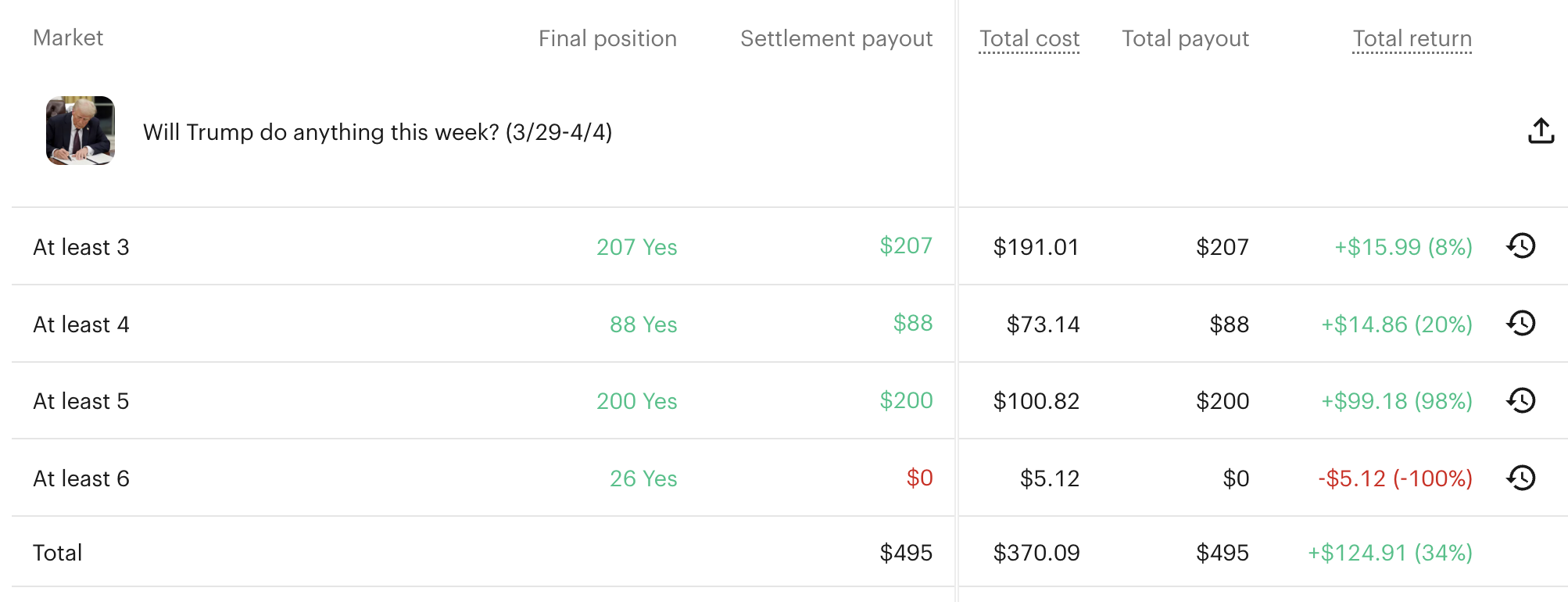Sort by the Total payout column
This screenshot has width=1568, height=602.
(x=1184, y=38)
